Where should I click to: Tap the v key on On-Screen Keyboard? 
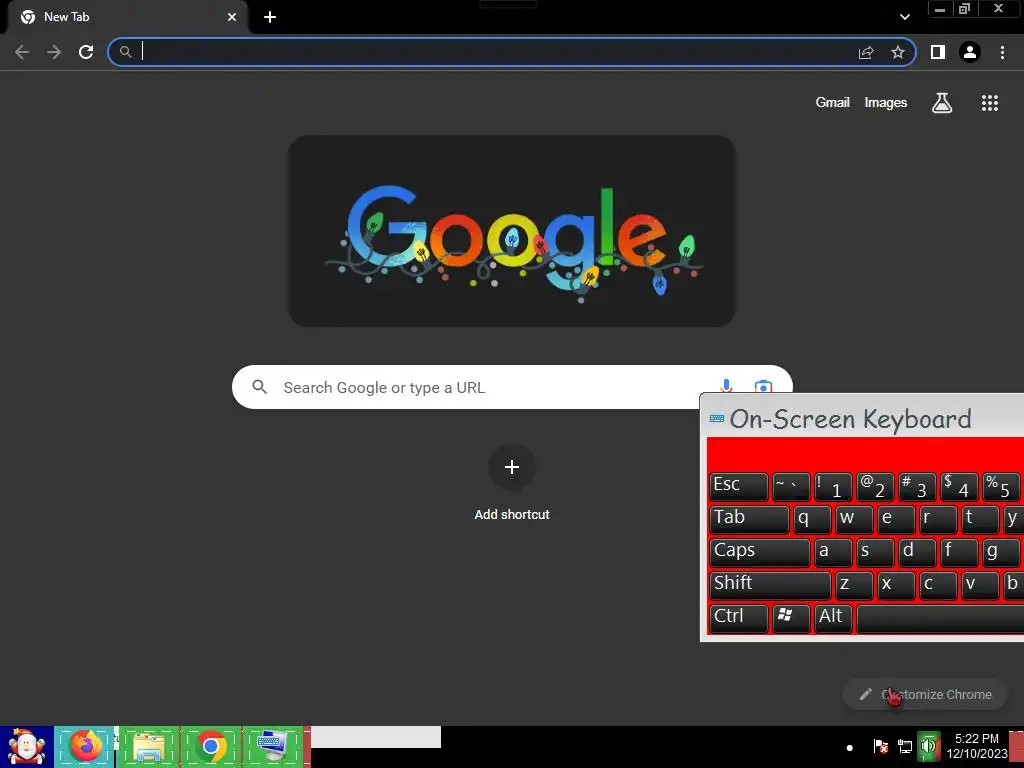point(980,585)
